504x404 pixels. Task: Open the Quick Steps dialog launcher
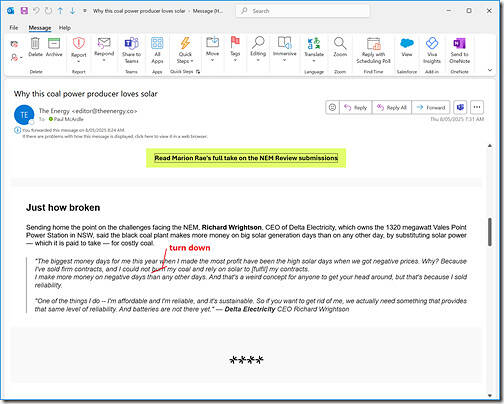click(x=198, y=72)
